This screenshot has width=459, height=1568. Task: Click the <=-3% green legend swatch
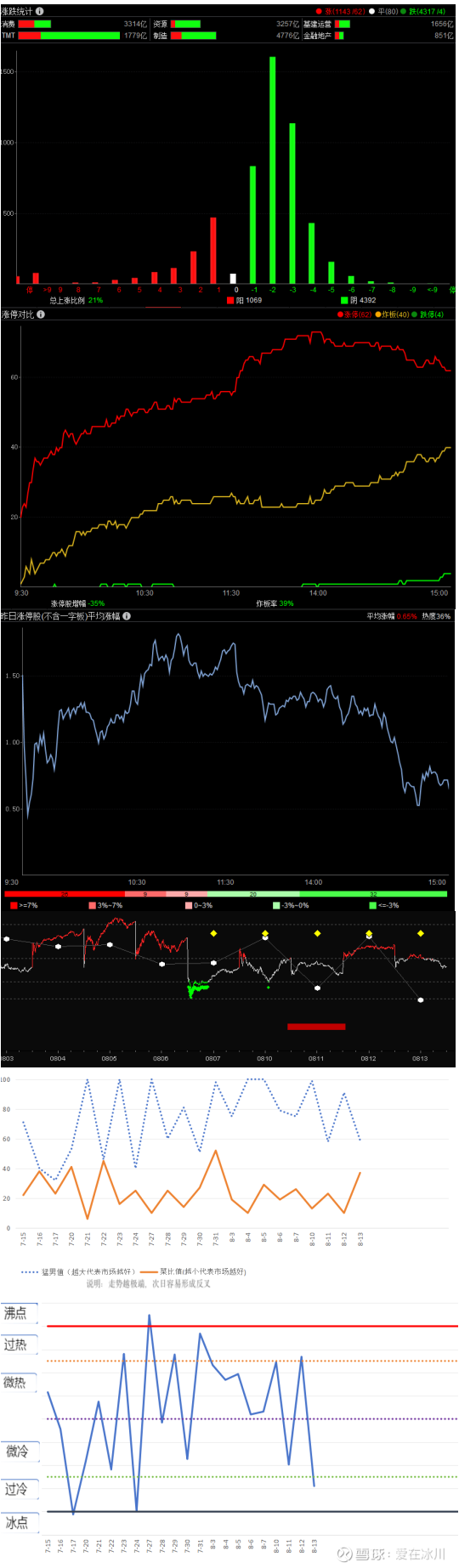point(372,905)
